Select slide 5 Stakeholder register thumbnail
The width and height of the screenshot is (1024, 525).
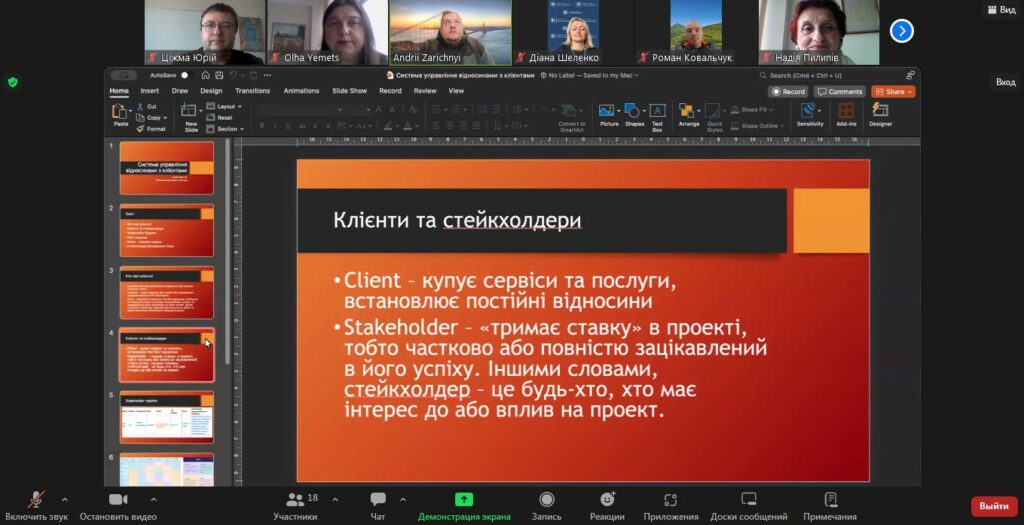click(x=167, y=417)
